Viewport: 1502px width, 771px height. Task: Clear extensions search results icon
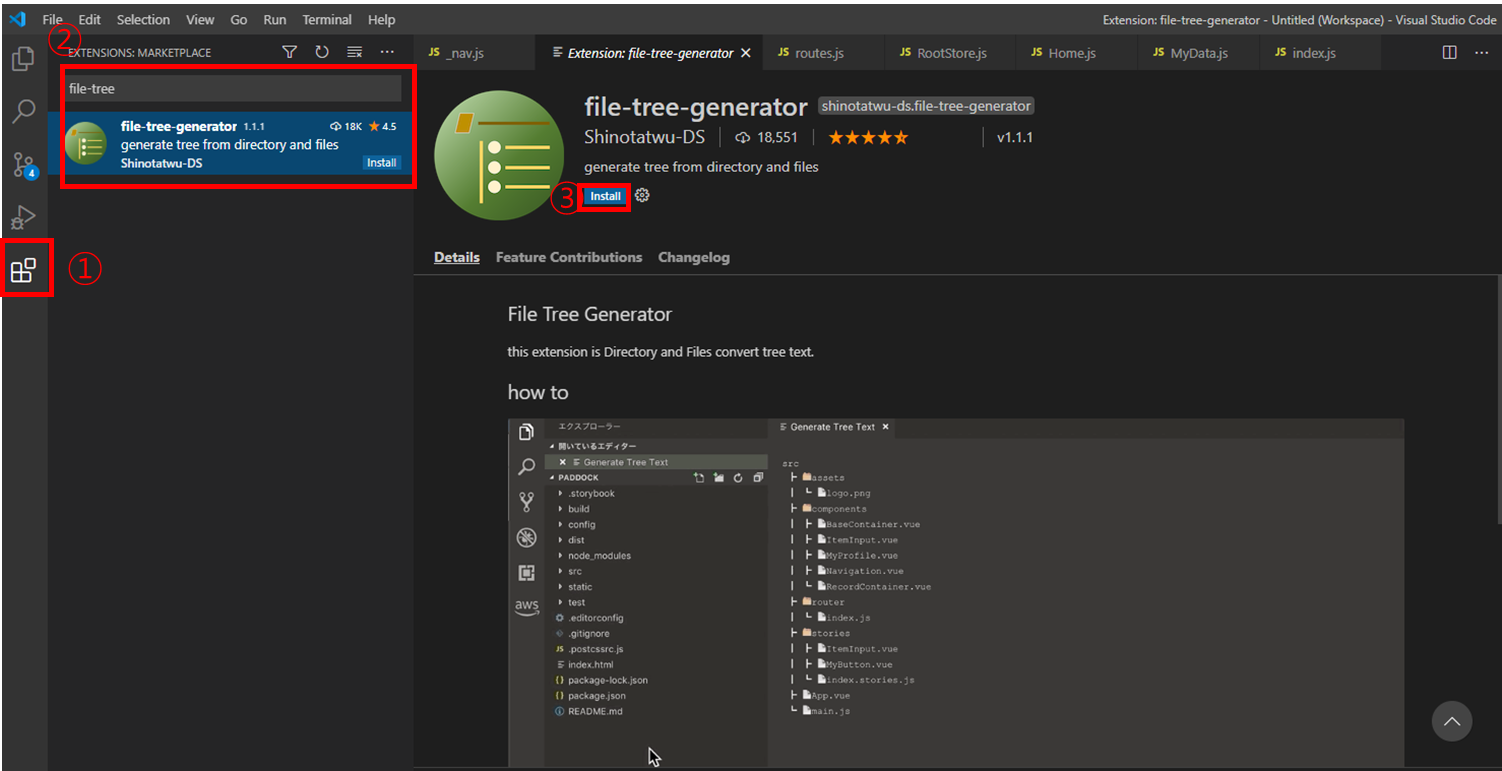pos(354,52)
